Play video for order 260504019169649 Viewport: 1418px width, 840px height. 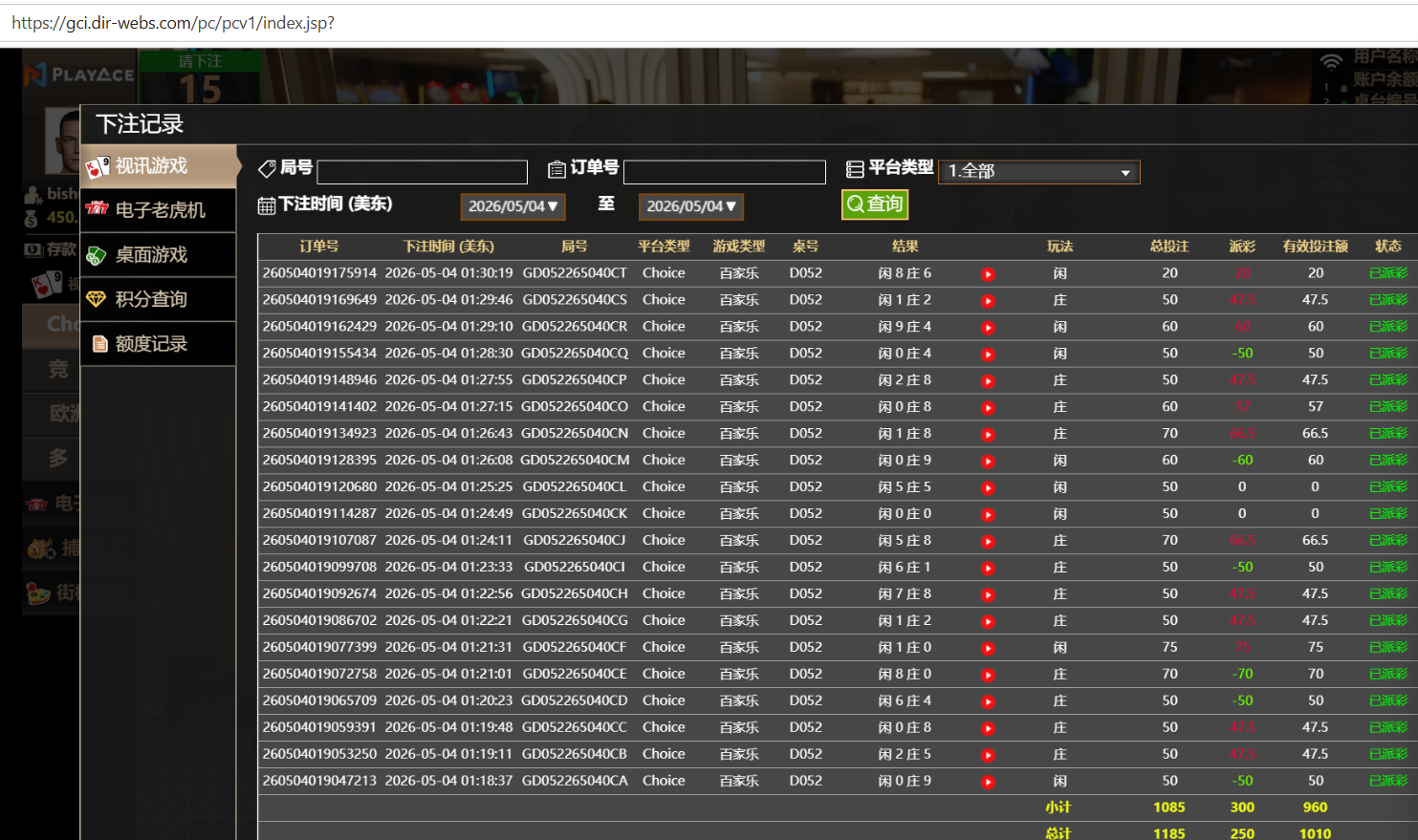988,301
